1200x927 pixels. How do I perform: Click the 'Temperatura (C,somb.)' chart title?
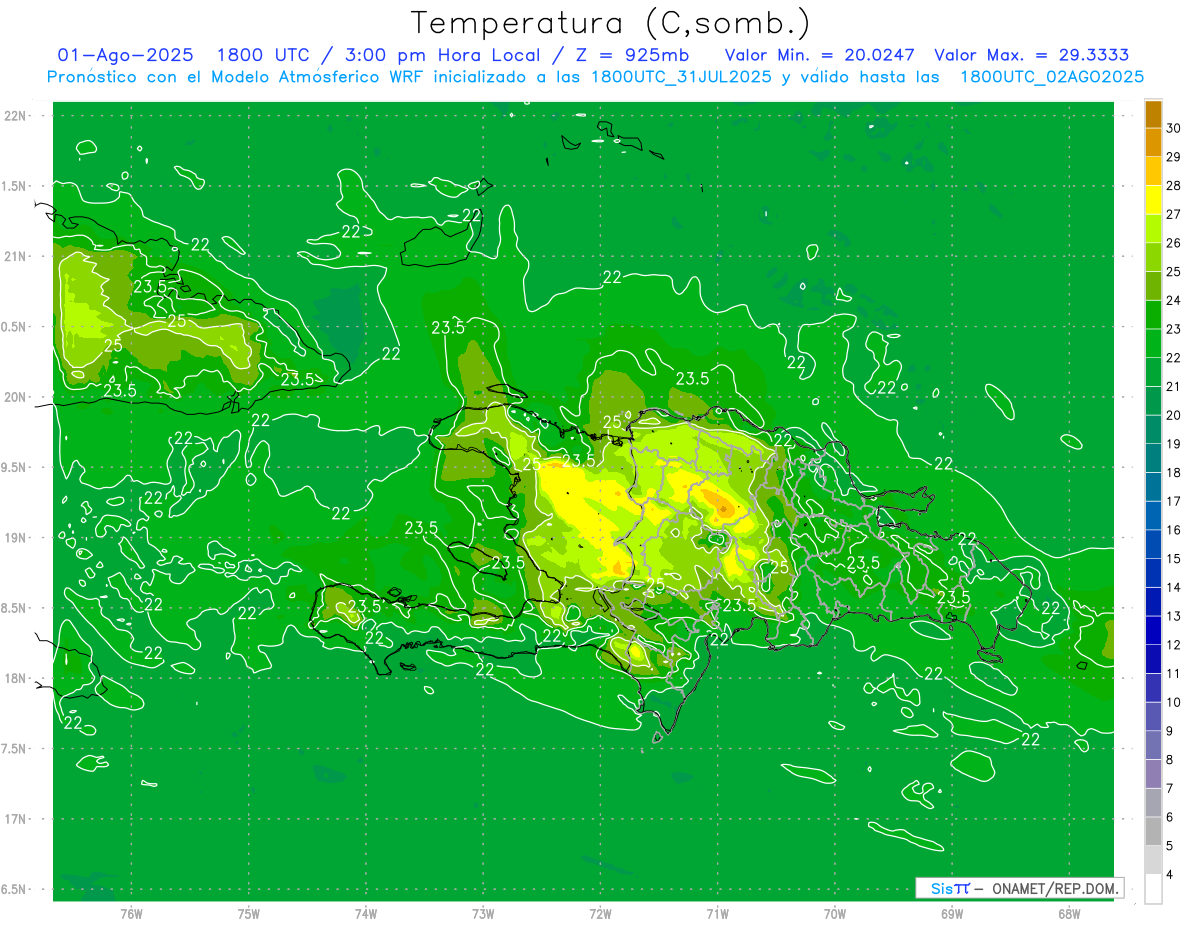[610, 24]
